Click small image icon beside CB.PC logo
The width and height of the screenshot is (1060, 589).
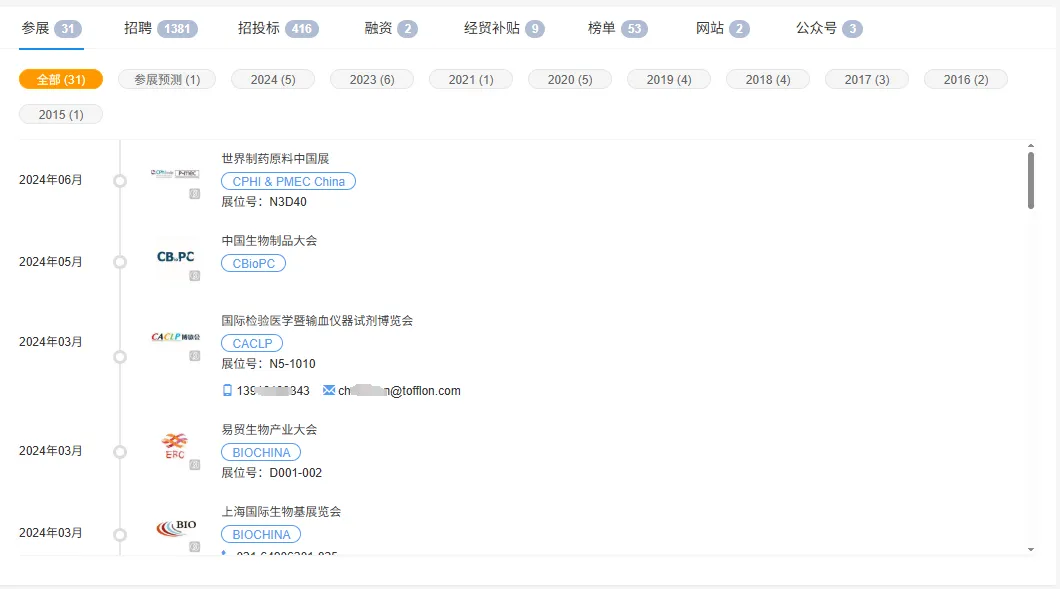click(195, 276)
